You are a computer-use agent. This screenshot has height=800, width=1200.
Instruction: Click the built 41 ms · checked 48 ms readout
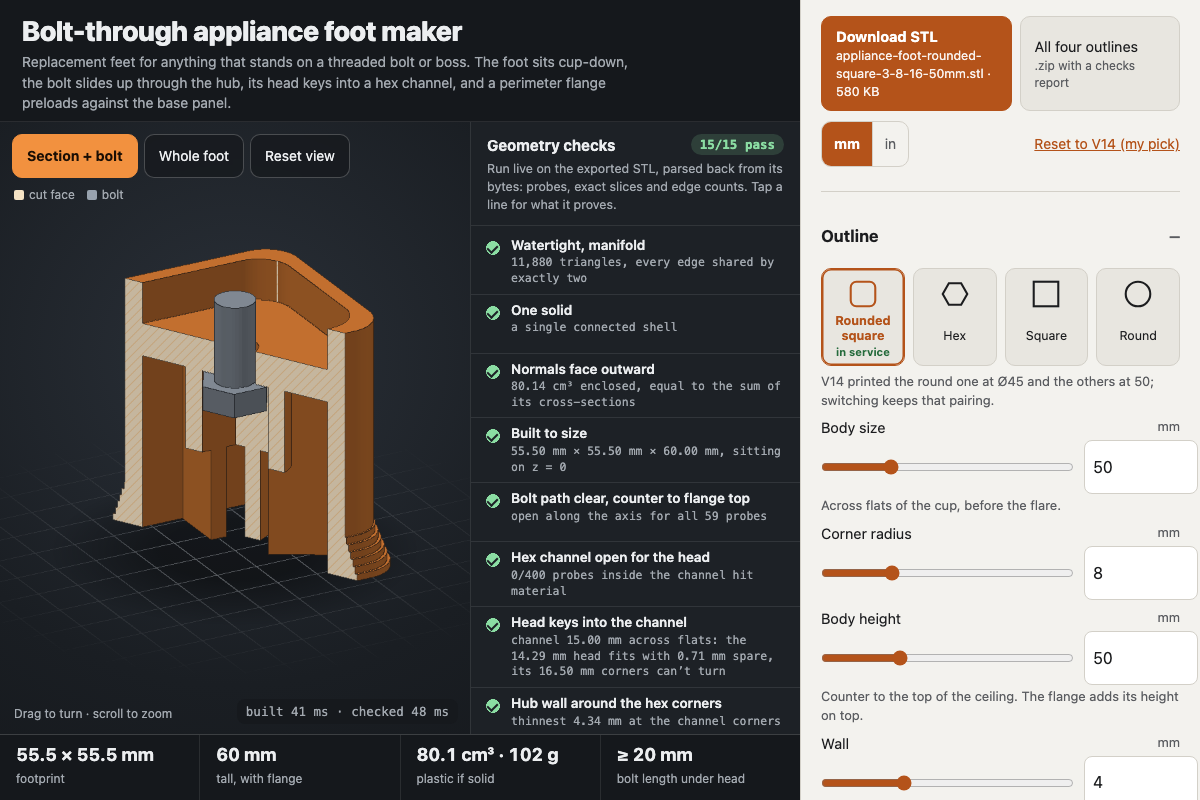[347, 711]
